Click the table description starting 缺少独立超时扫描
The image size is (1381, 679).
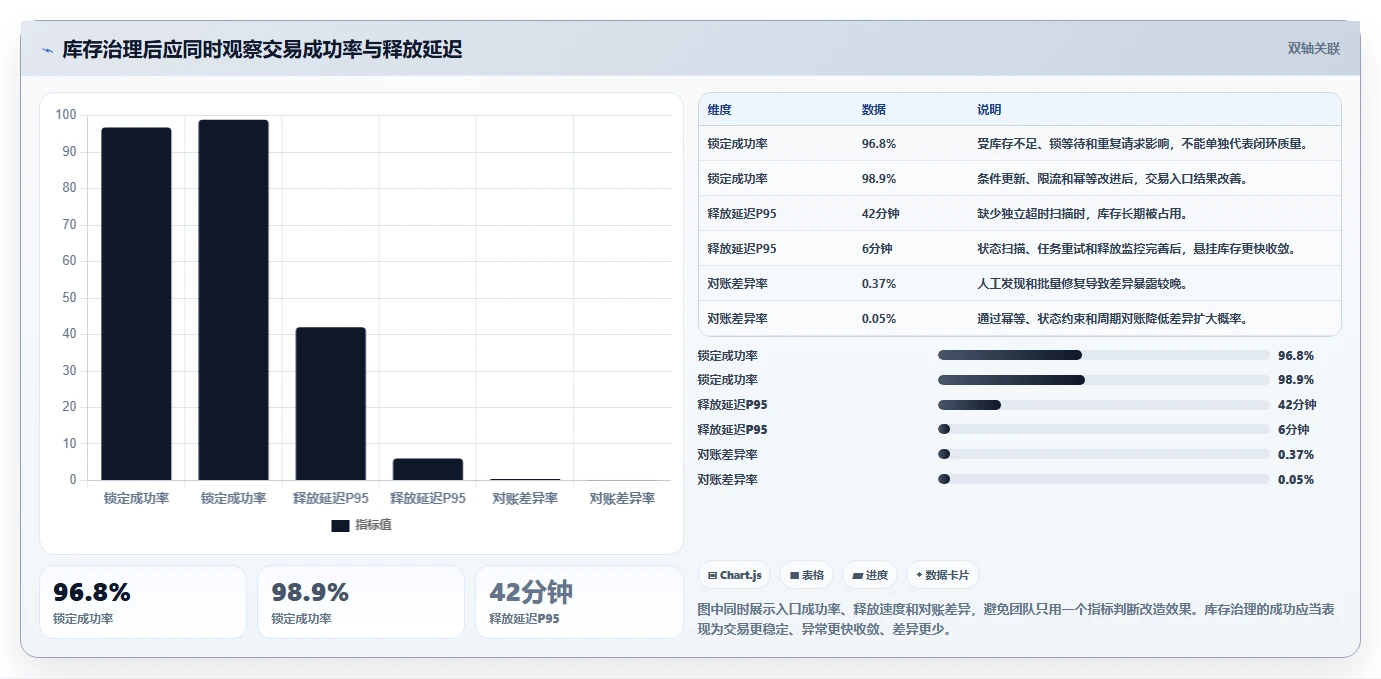click(1082, 214)
